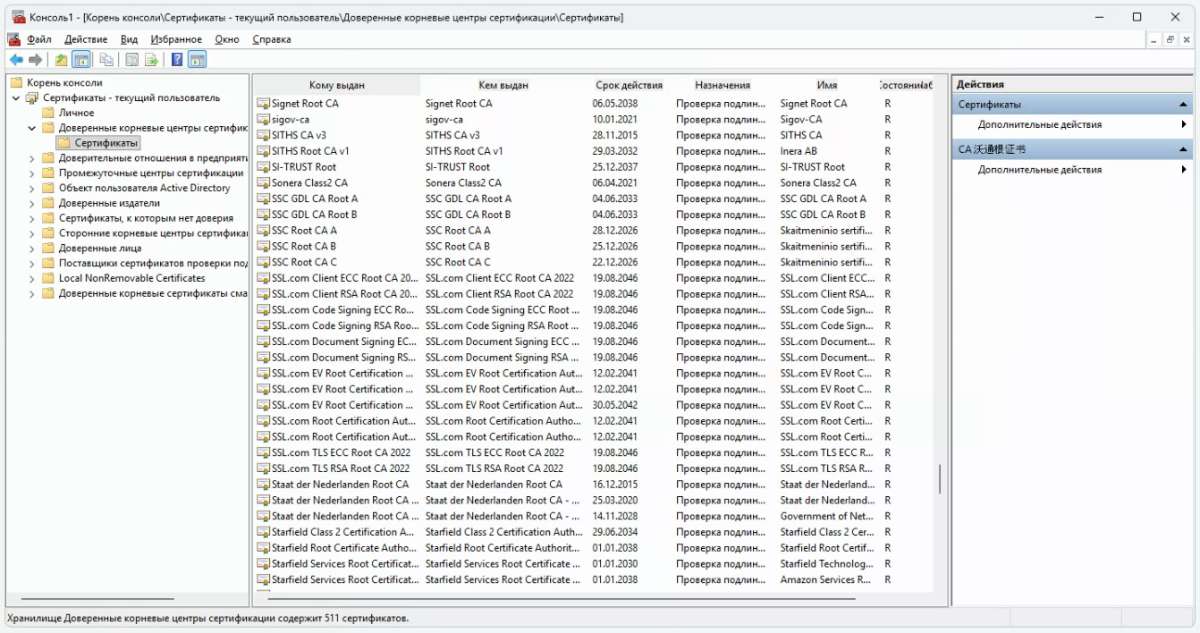1200x633 pixels.
Task: Collapse the Сертификаты section in Действия pane
Action: point(1184,104)
